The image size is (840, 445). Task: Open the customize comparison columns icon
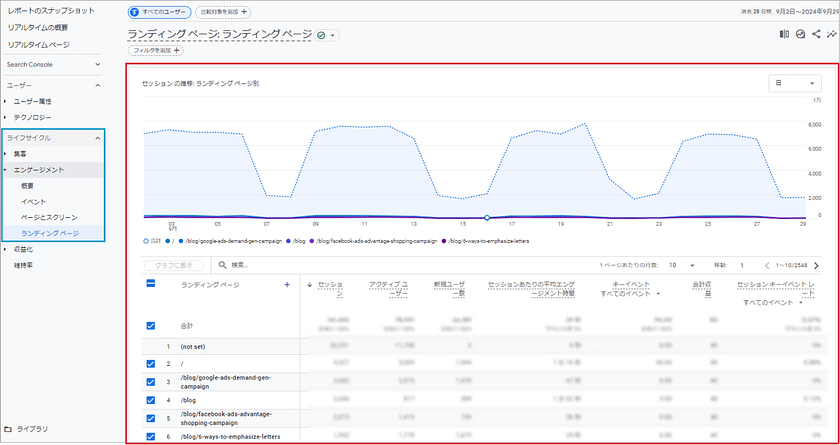[784, 34]
